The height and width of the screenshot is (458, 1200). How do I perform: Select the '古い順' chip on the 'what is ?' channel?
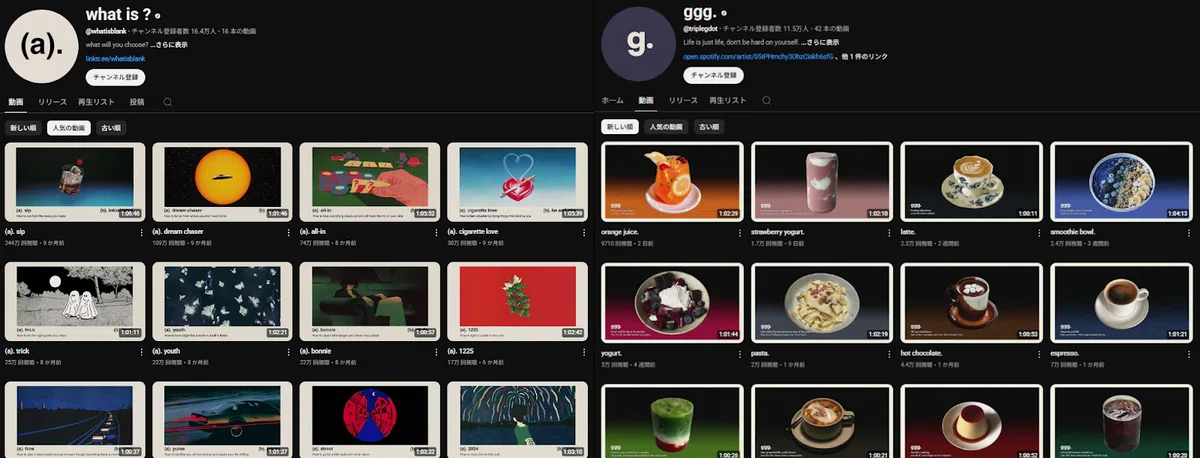pyautogui.click(x=110, y=128)
